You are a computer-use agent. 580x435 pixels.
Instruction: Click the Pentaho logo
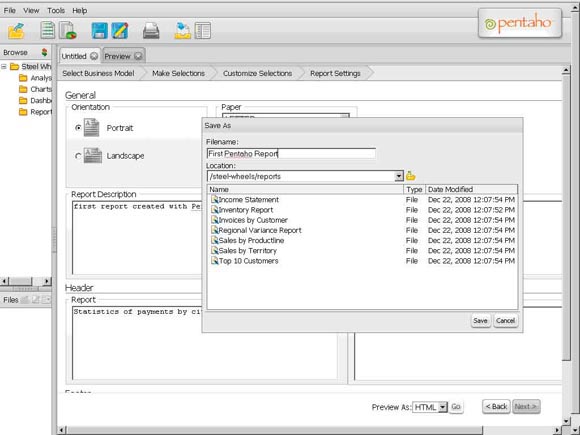(520, 23)
